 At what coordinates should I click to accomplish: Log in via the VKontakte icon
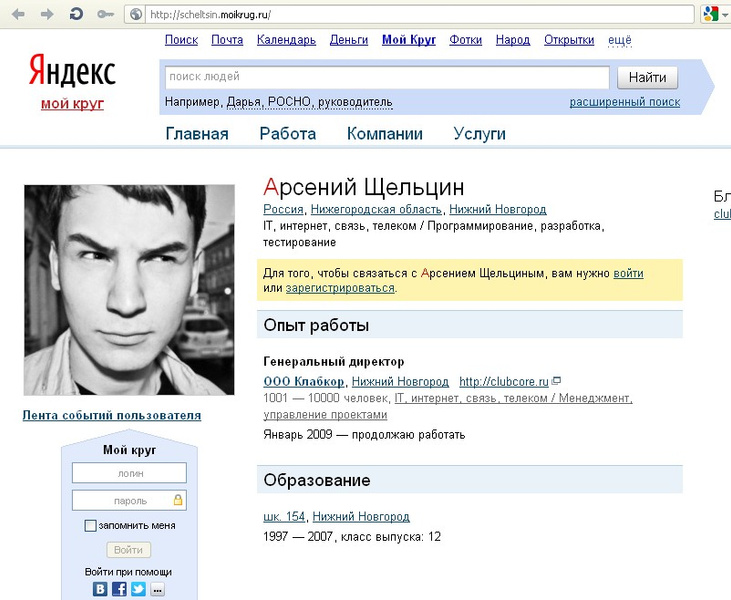point(100,589)
